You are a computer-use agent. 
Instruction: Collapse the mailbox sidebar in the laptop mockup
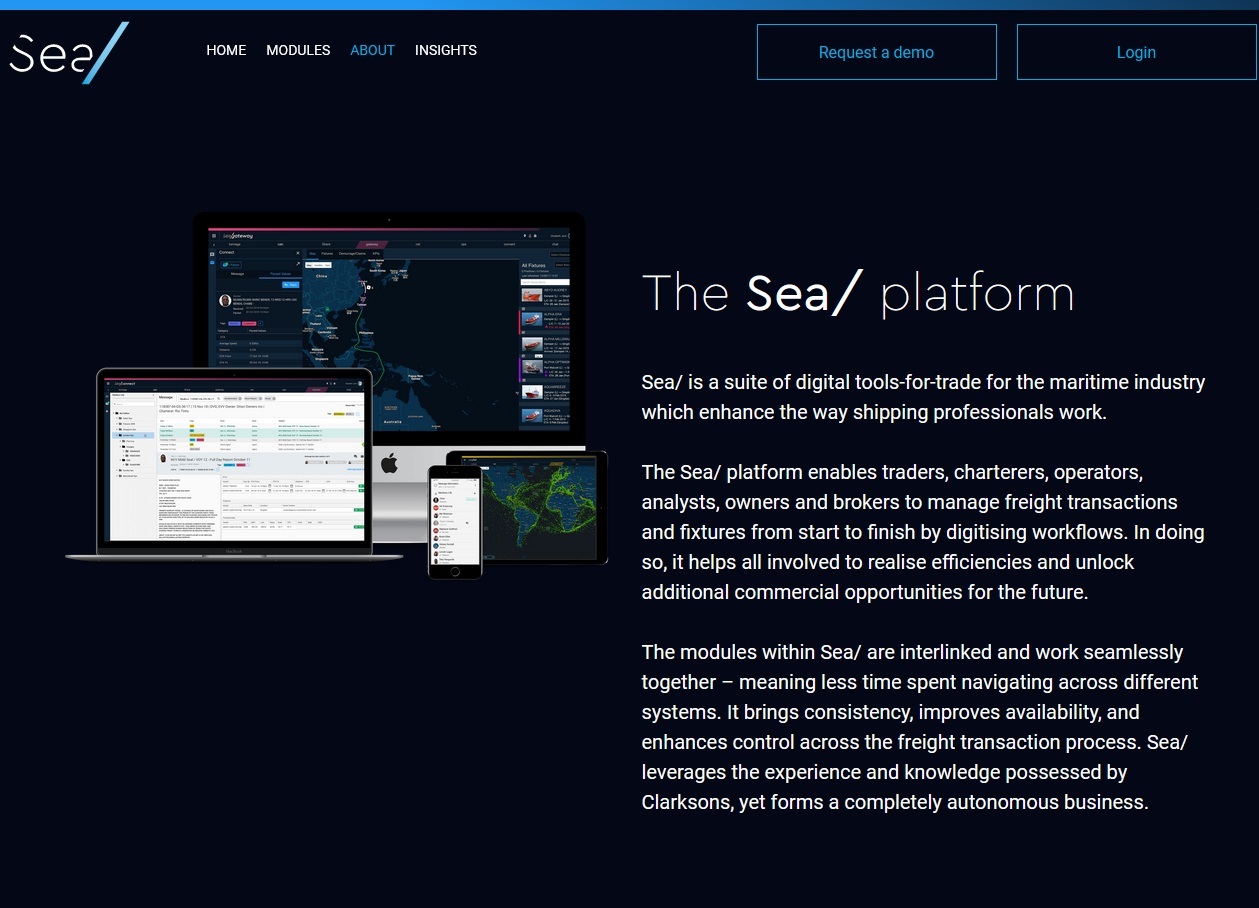click(152, 395)
